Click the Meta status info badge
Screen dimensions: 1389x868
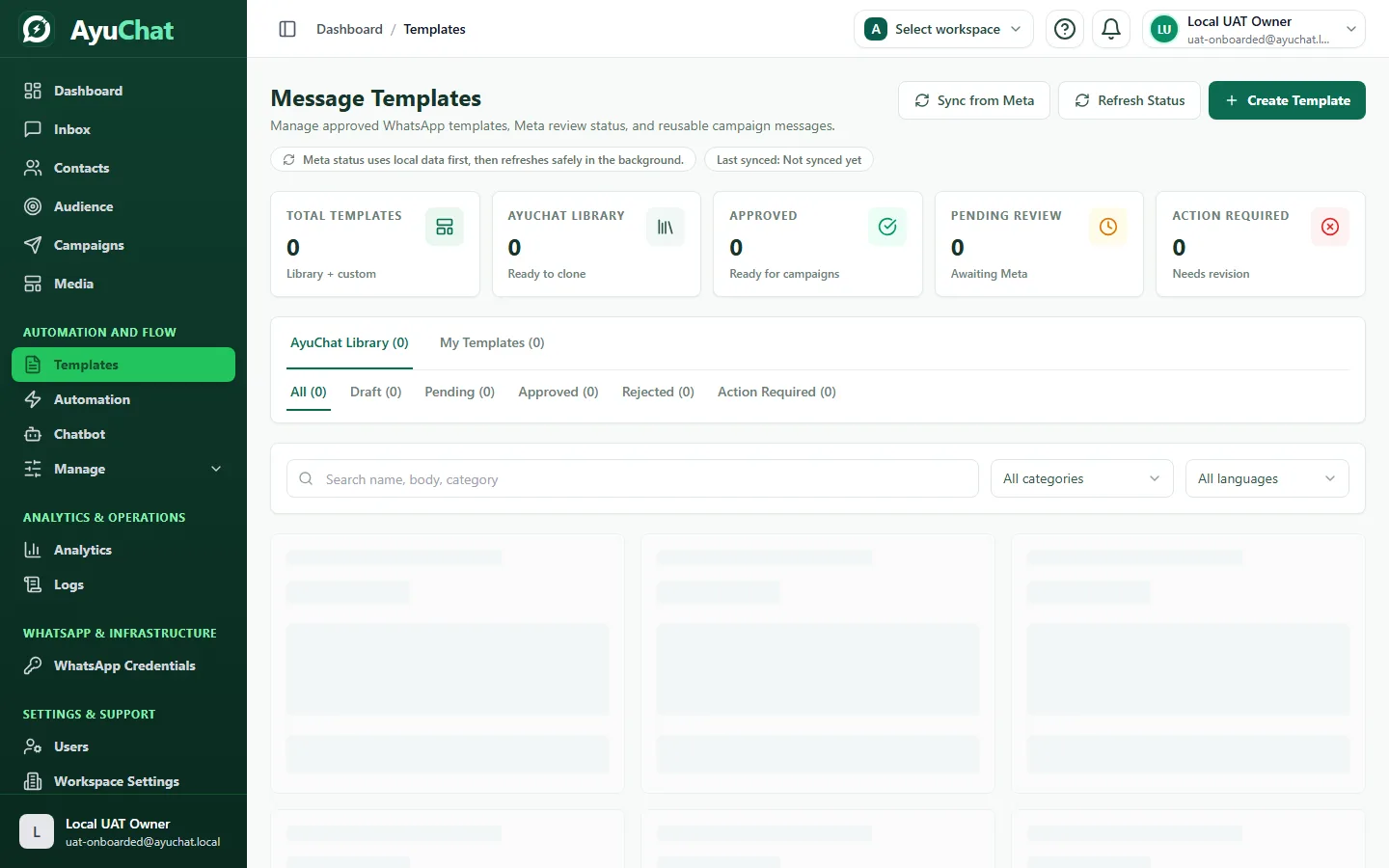tap(483, 160)
